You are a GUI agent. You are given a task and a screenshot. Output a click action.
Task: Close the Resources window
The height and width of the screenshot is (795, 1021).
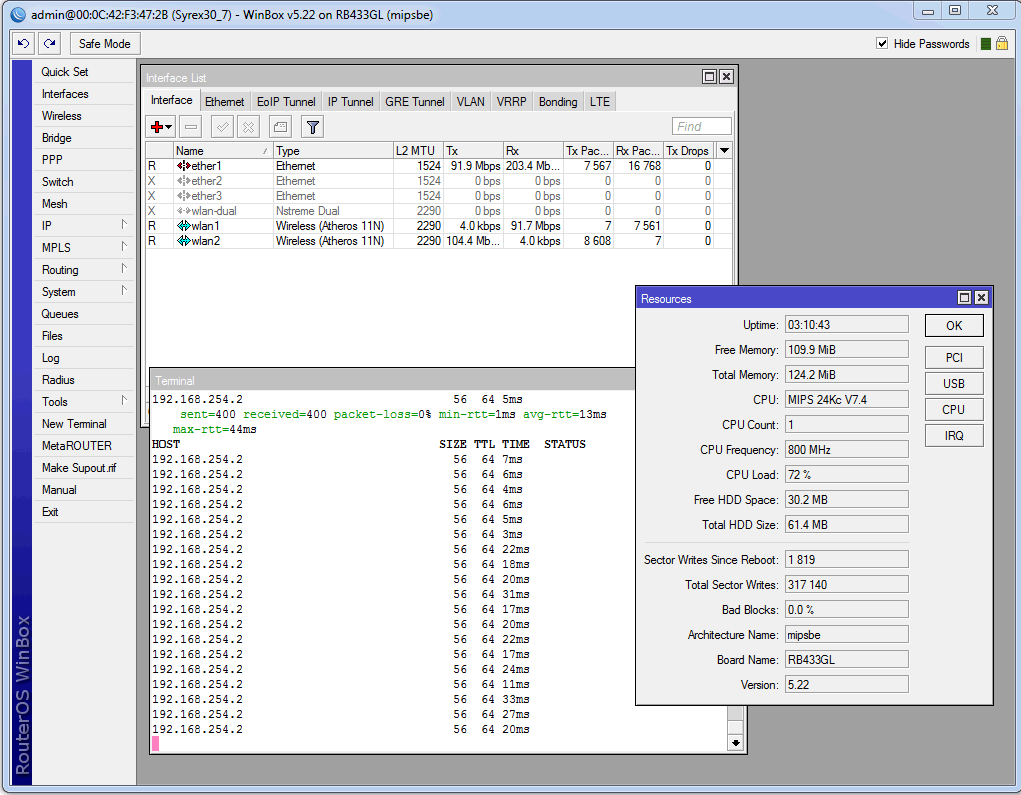pyautogui.click(x=981, y=298)
